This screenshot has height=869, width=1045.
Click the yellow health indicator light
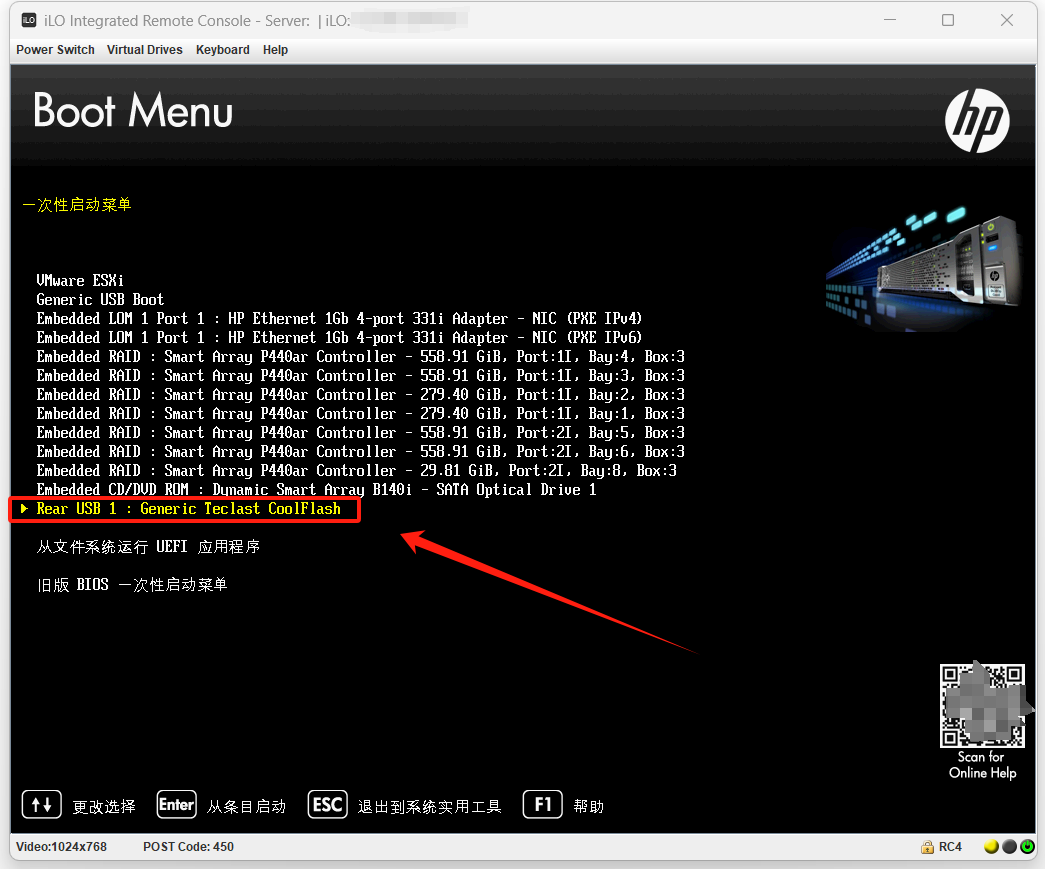pos(991,847)
